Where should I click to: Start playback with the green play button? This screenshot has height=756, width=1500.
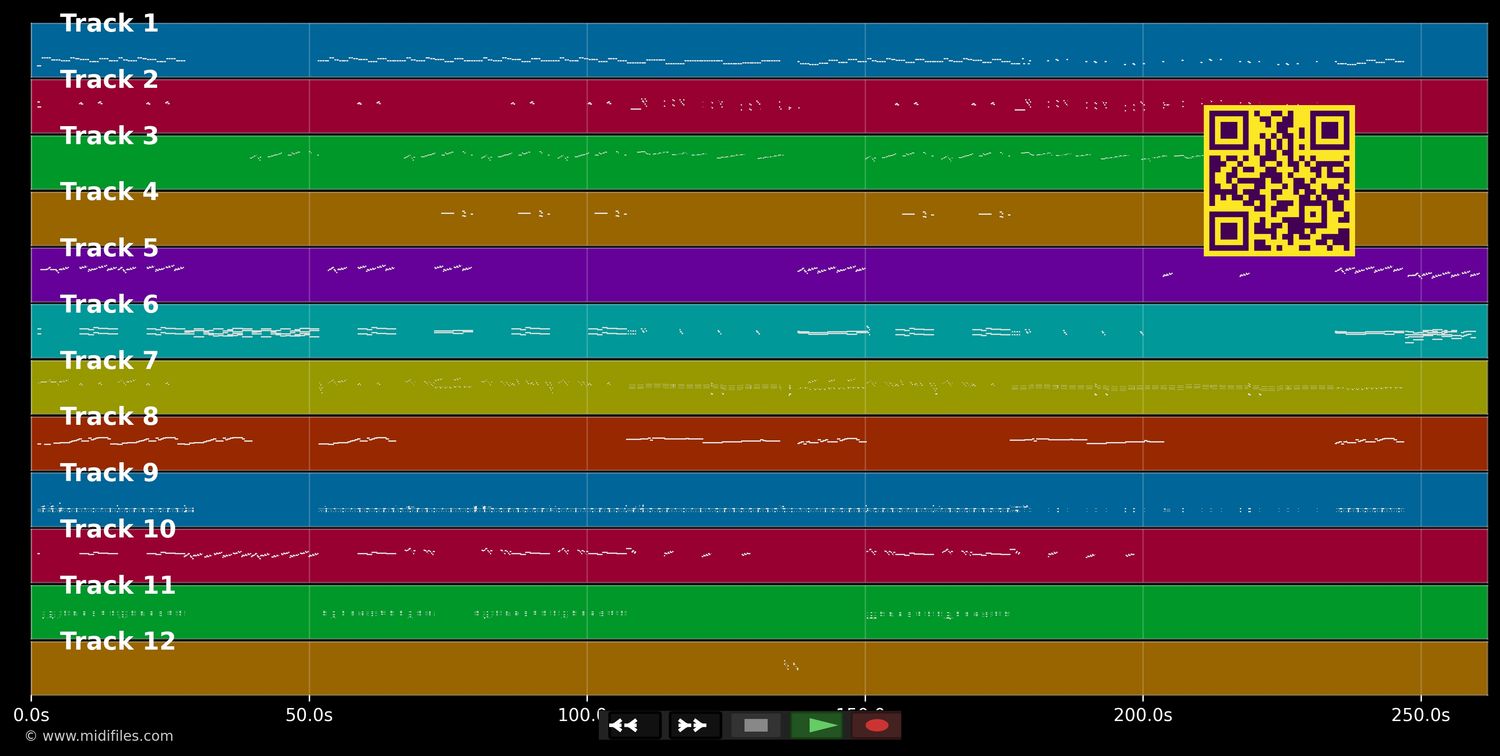pyautogui.click(x=817, y=725)
